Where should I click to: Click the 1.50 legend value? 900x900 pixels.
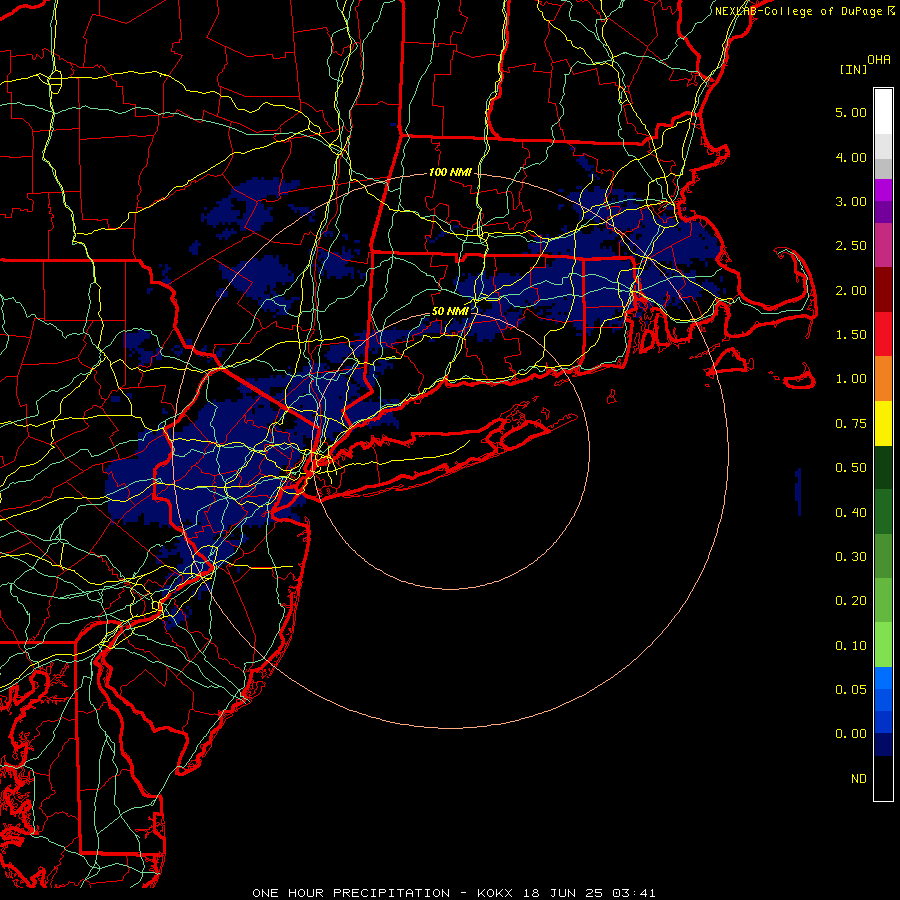coord(851,335)
